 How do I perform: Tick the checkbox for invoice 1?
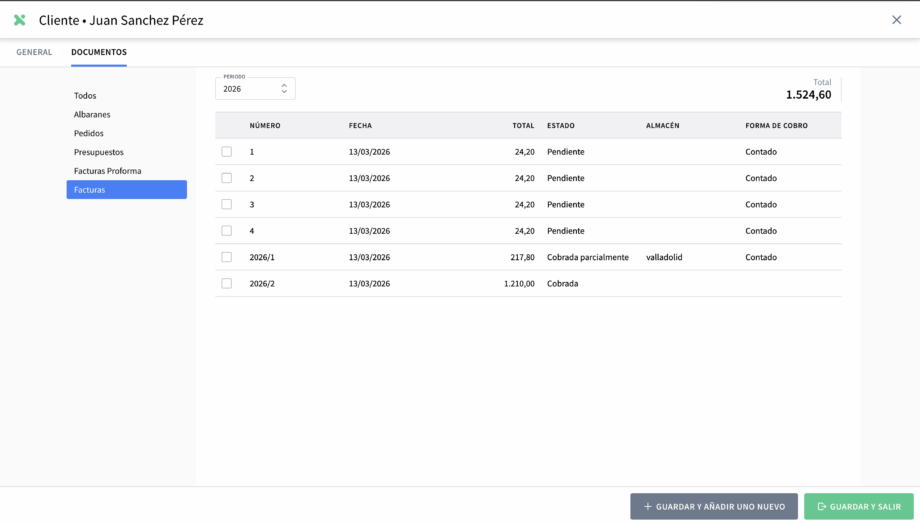(227, 152)
